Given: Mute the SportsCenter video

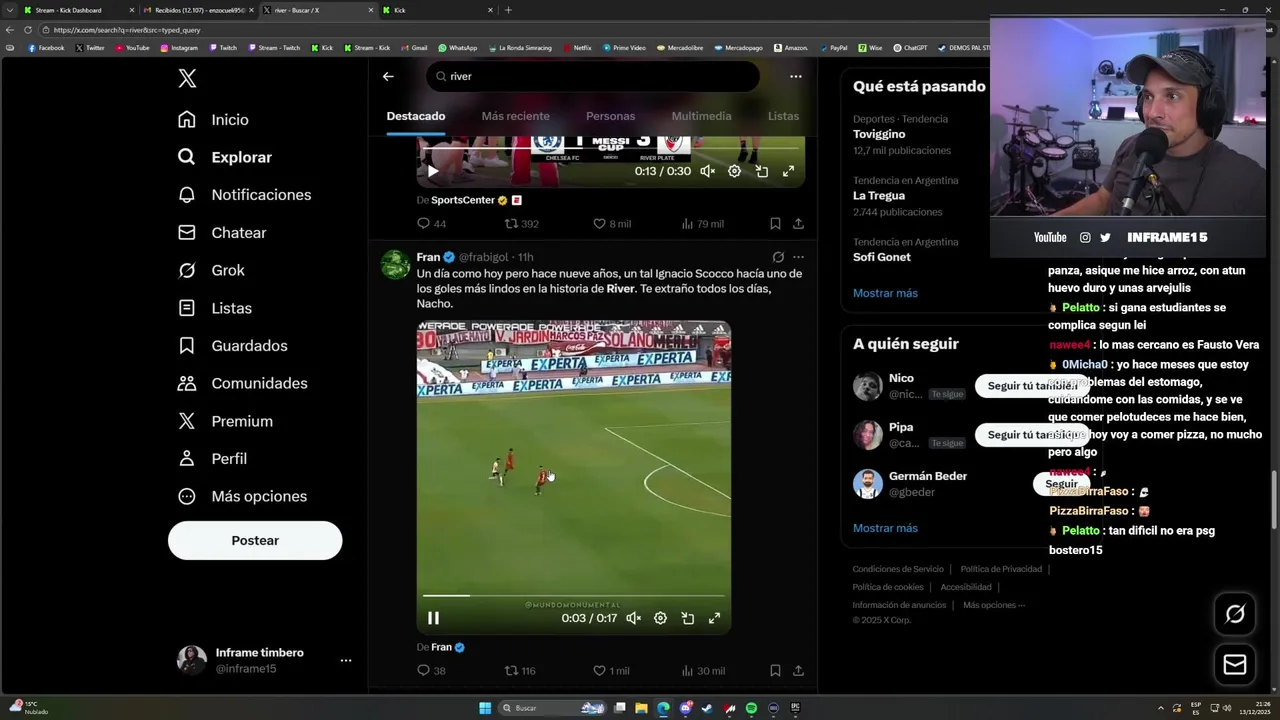Looking at the screenshot, I should click(x=707, y=171).
